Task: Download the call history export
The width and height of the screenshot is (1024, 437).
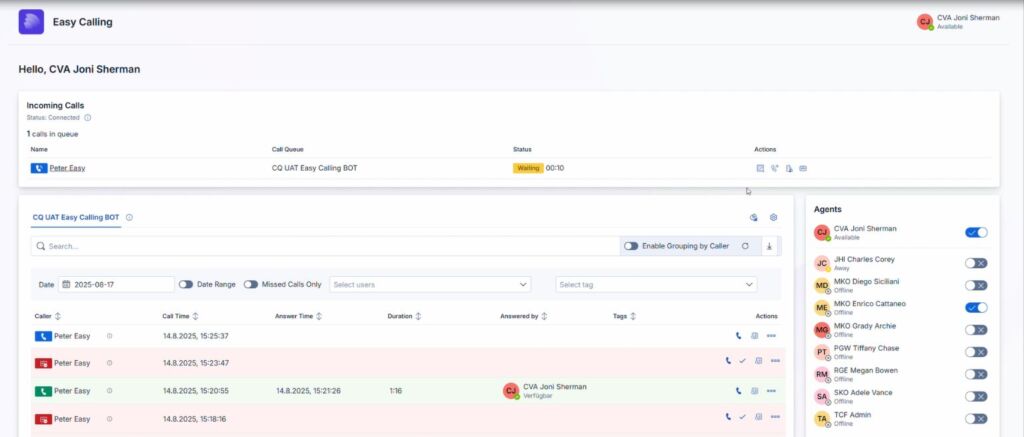Action: 769,245
